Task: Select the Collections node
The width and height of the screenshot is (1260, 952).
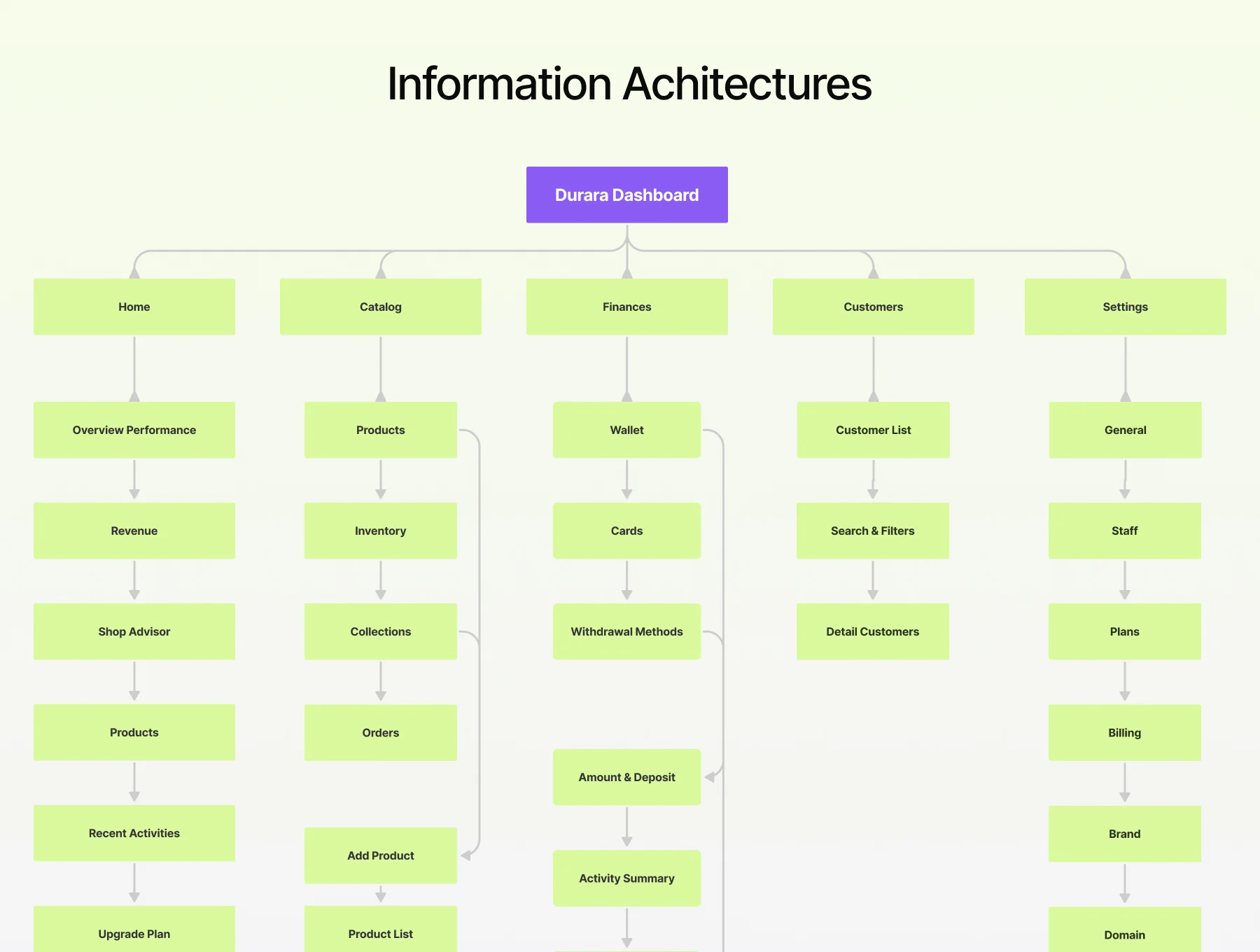Action: [381, 631]
